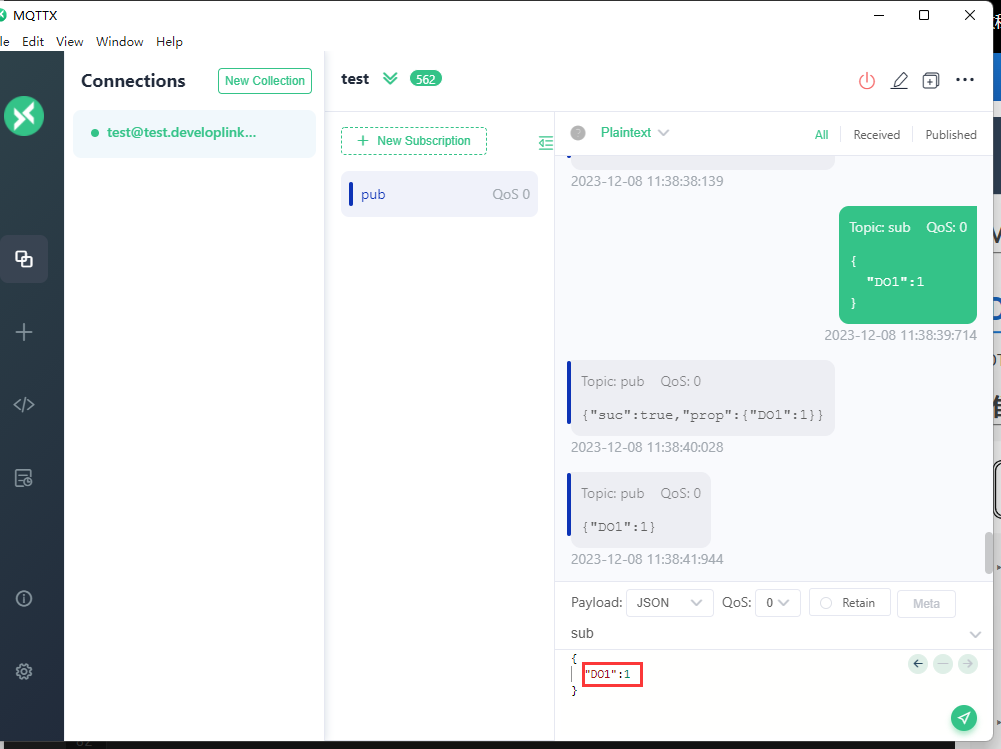This screenshot has width=1001, height=749.
Task: Select the pub subscription topic item
Action: [439, 194]
